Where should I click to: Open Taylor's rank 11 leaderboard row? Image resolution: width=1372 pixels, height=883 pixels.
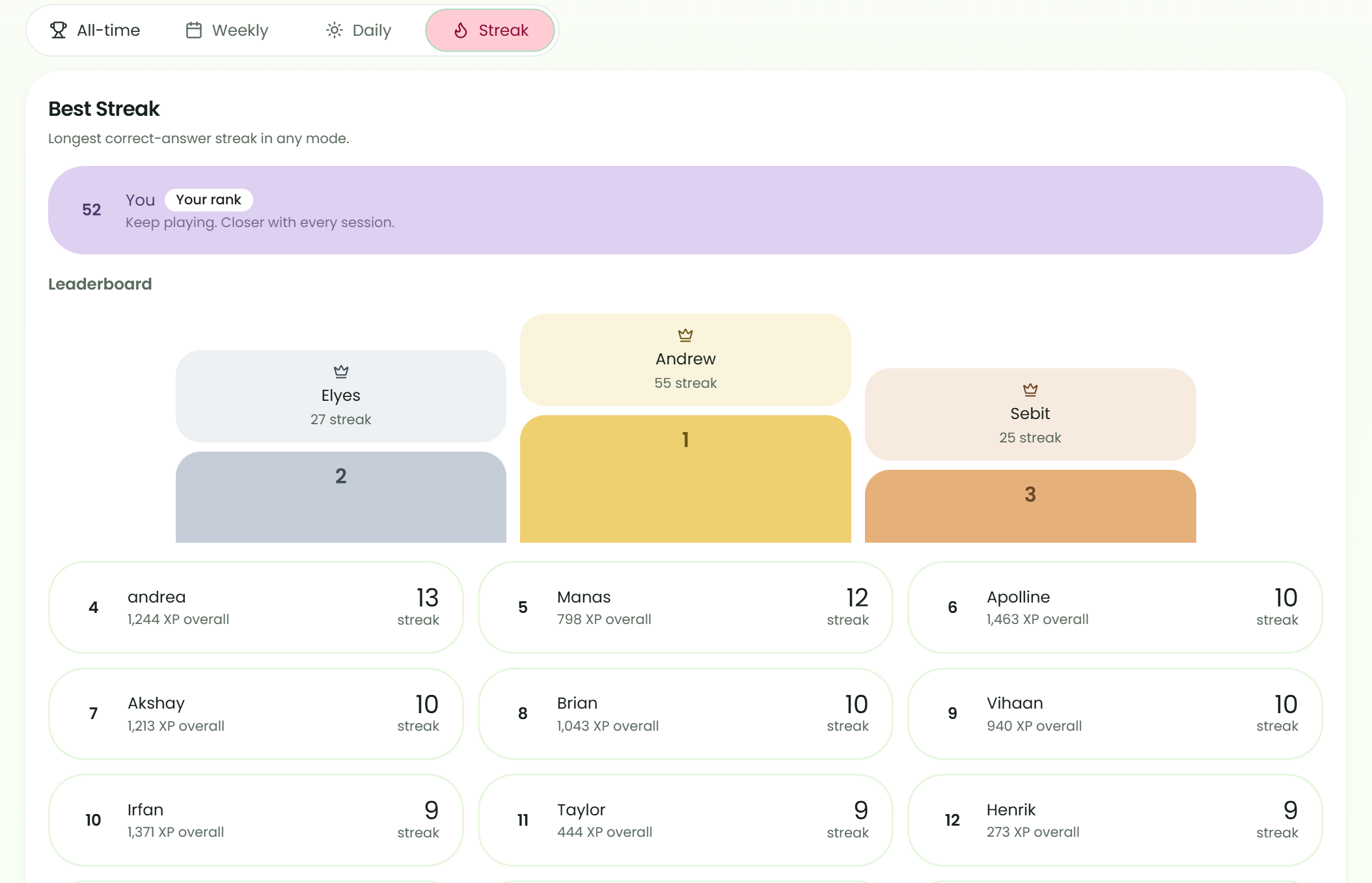pos(685,820)
